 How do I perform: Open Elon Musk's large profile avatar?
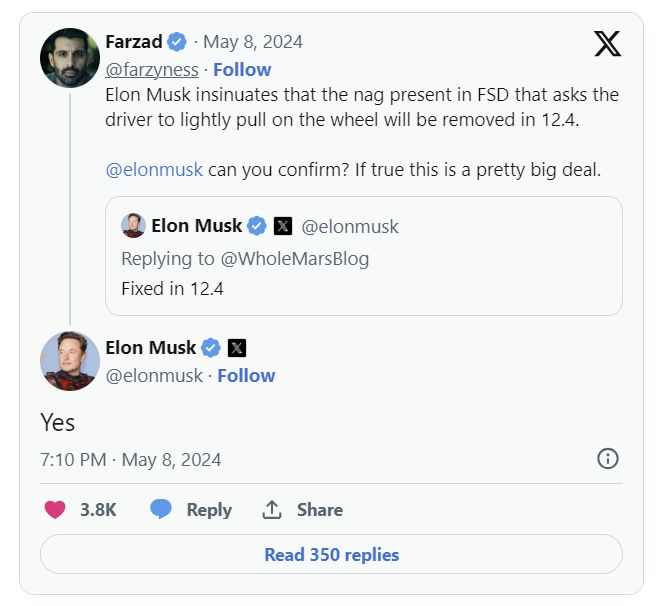coord(69,361)
